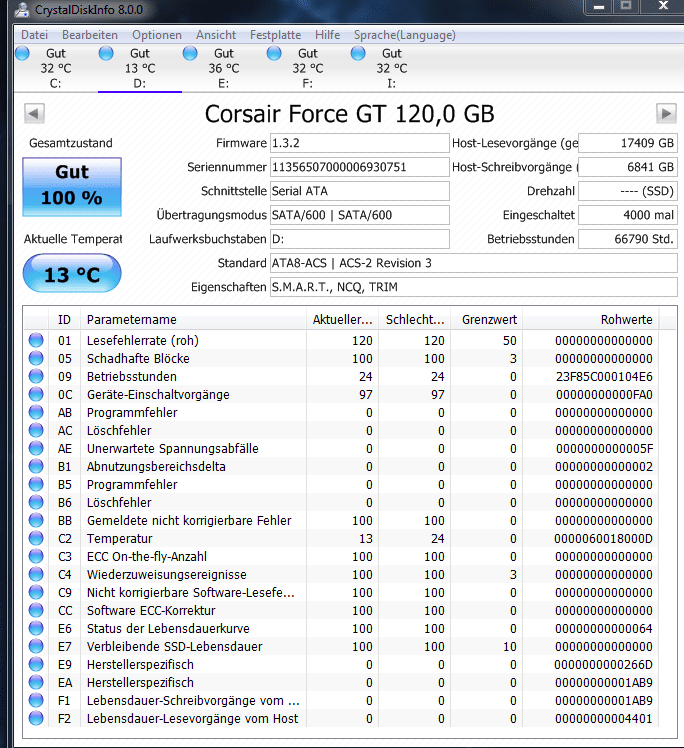Click the Parametername column header
The width and height of the screenshot is (684, 748).
tap(193, 320)
